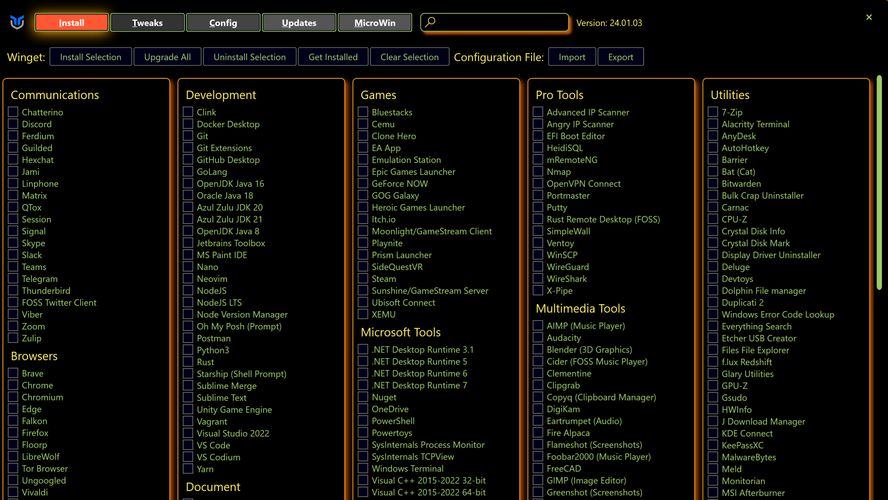
Task: Click the Powertoys label
Action: click(392, 433)
